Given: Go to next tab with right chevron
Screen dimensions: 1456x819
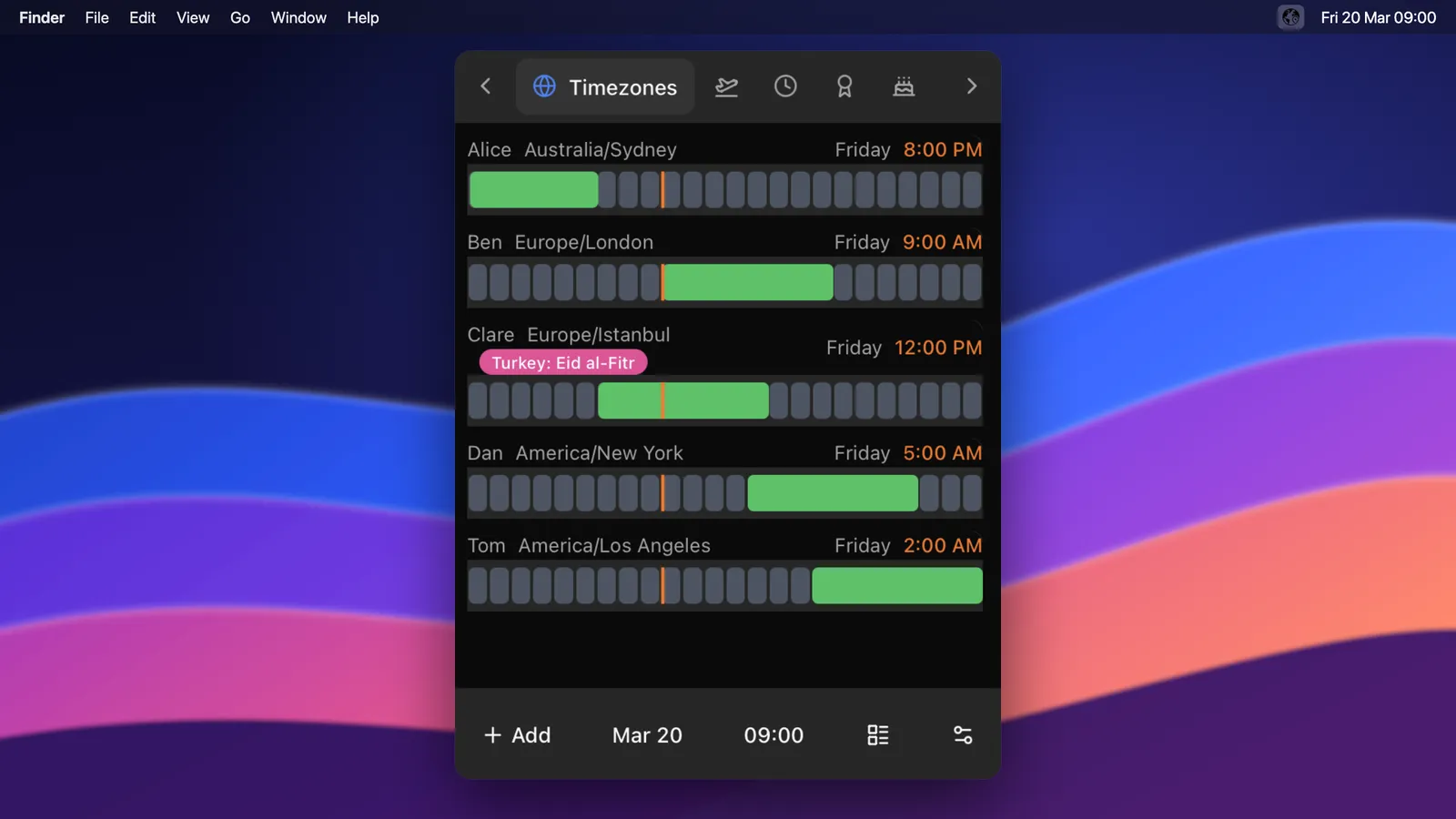Looking at the screenshot, I should tap(971, 86).
